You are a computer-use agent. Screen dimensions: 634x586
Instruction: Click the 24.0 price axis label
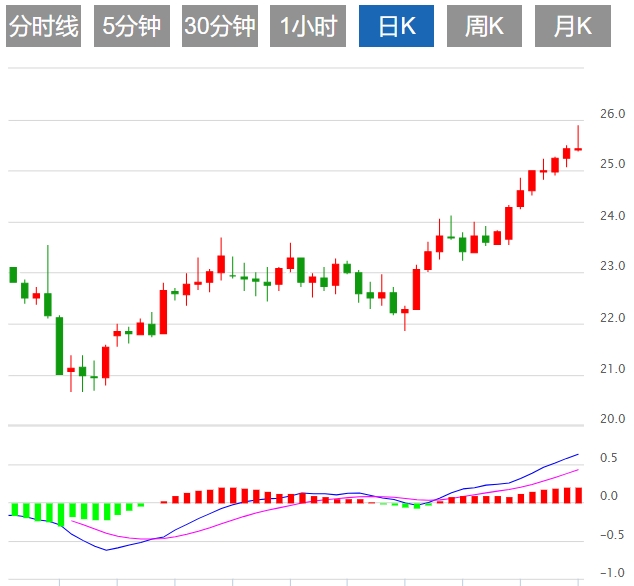pos(613,216)
